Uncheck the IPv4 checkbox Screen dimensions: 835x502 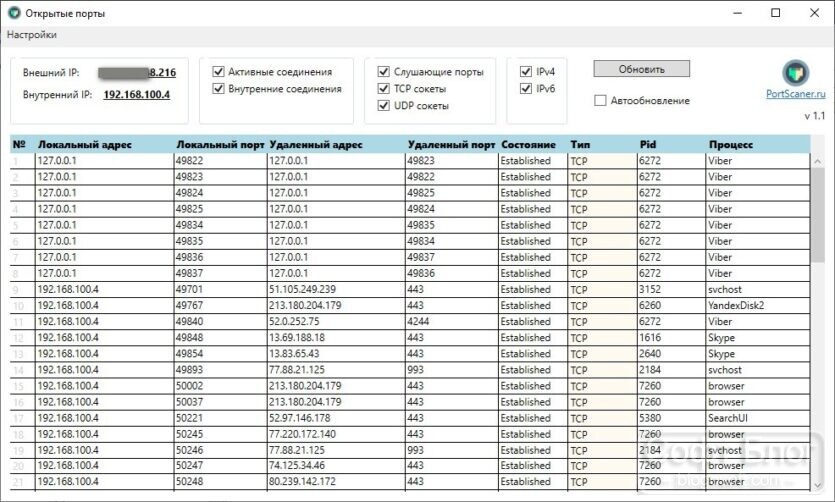[526, 71]
